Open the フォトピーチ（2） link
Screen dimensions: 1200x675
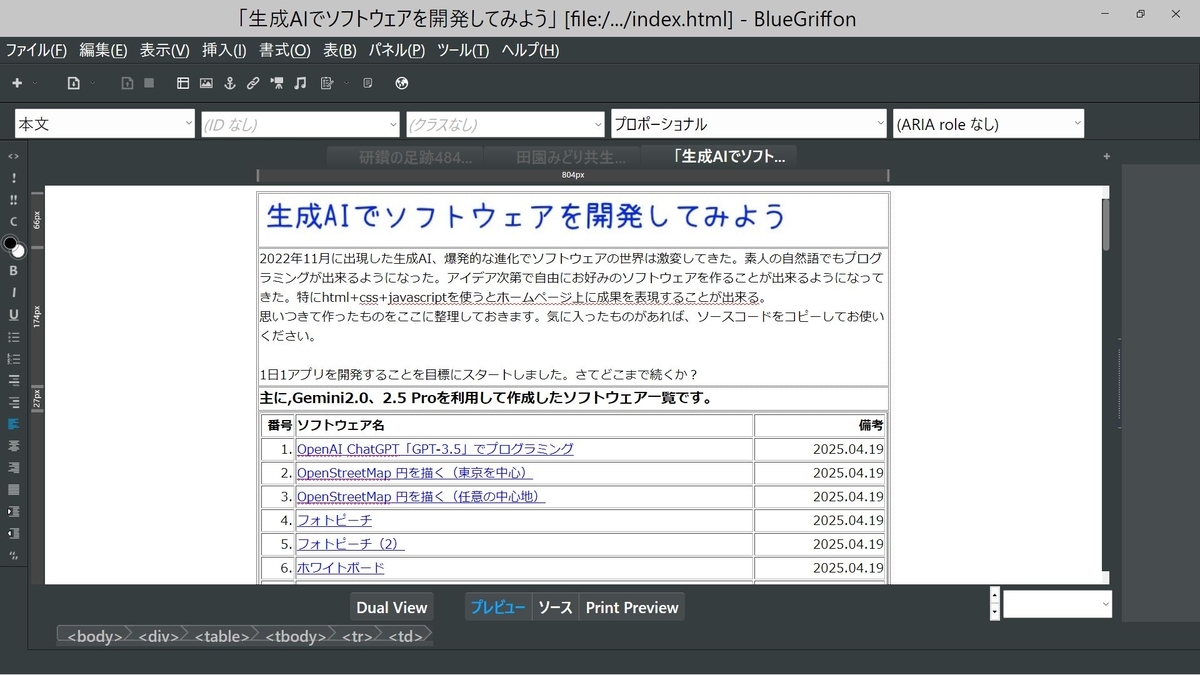pos(350,544)
